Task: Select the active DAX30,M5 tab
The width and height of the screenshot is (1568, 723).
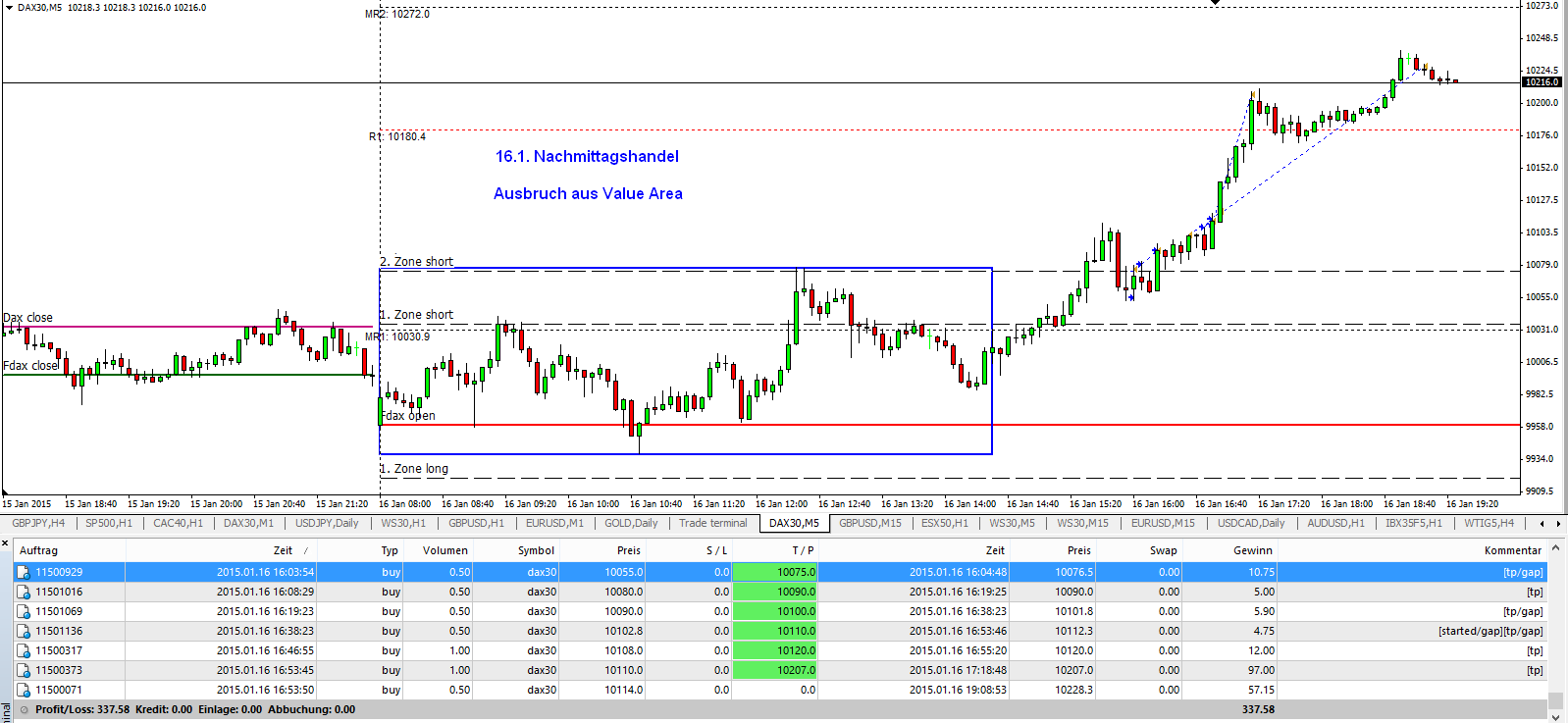Action: click(794, 523)
